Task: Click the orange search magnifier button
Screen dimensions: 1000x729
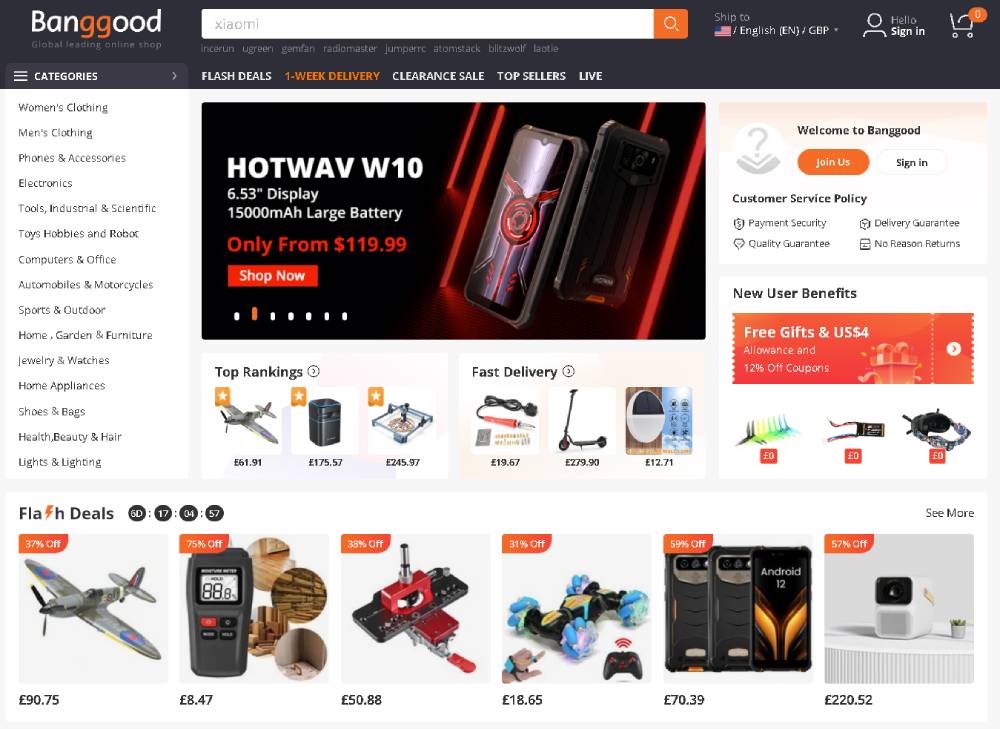Action: pyautogui.click(x=670, y=24)
